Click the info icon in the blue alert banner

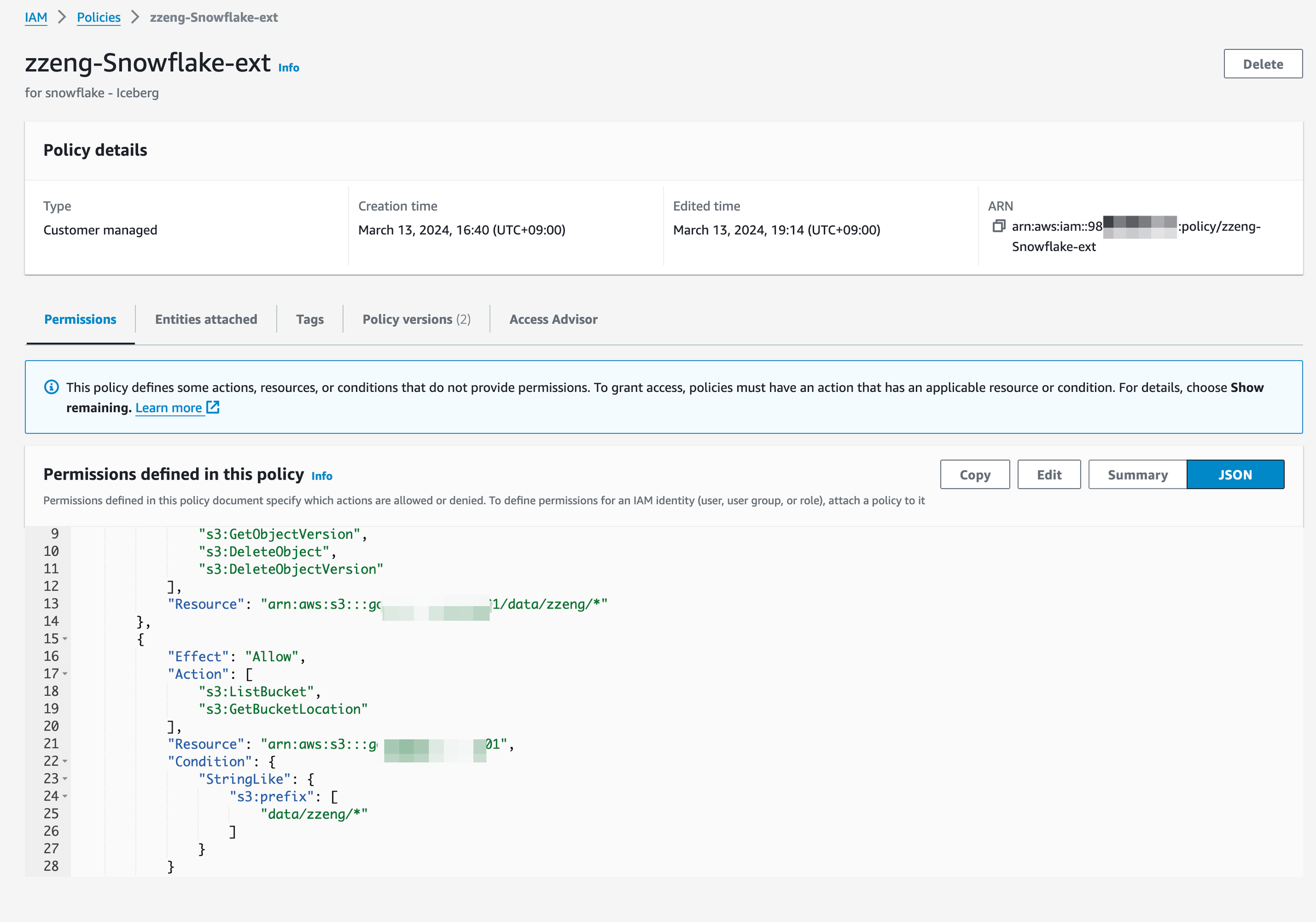tap(52, 387)
